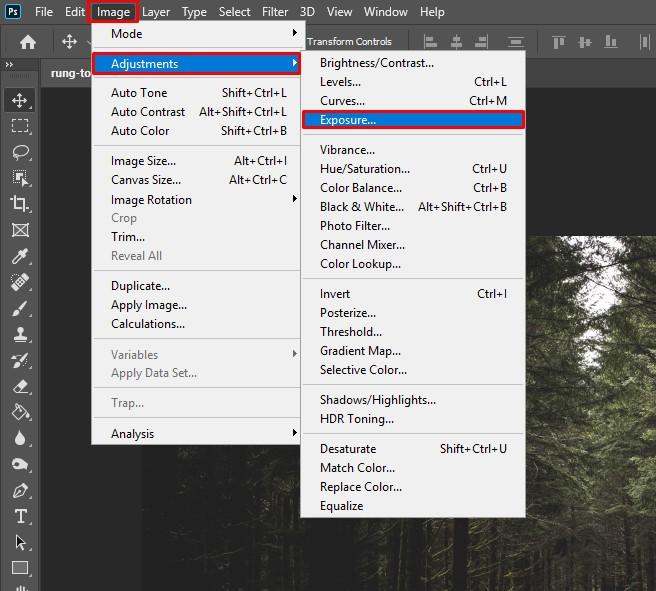
Task: Choose Brightness/Contrast... adjustment
Action: (x=413, y=63)
